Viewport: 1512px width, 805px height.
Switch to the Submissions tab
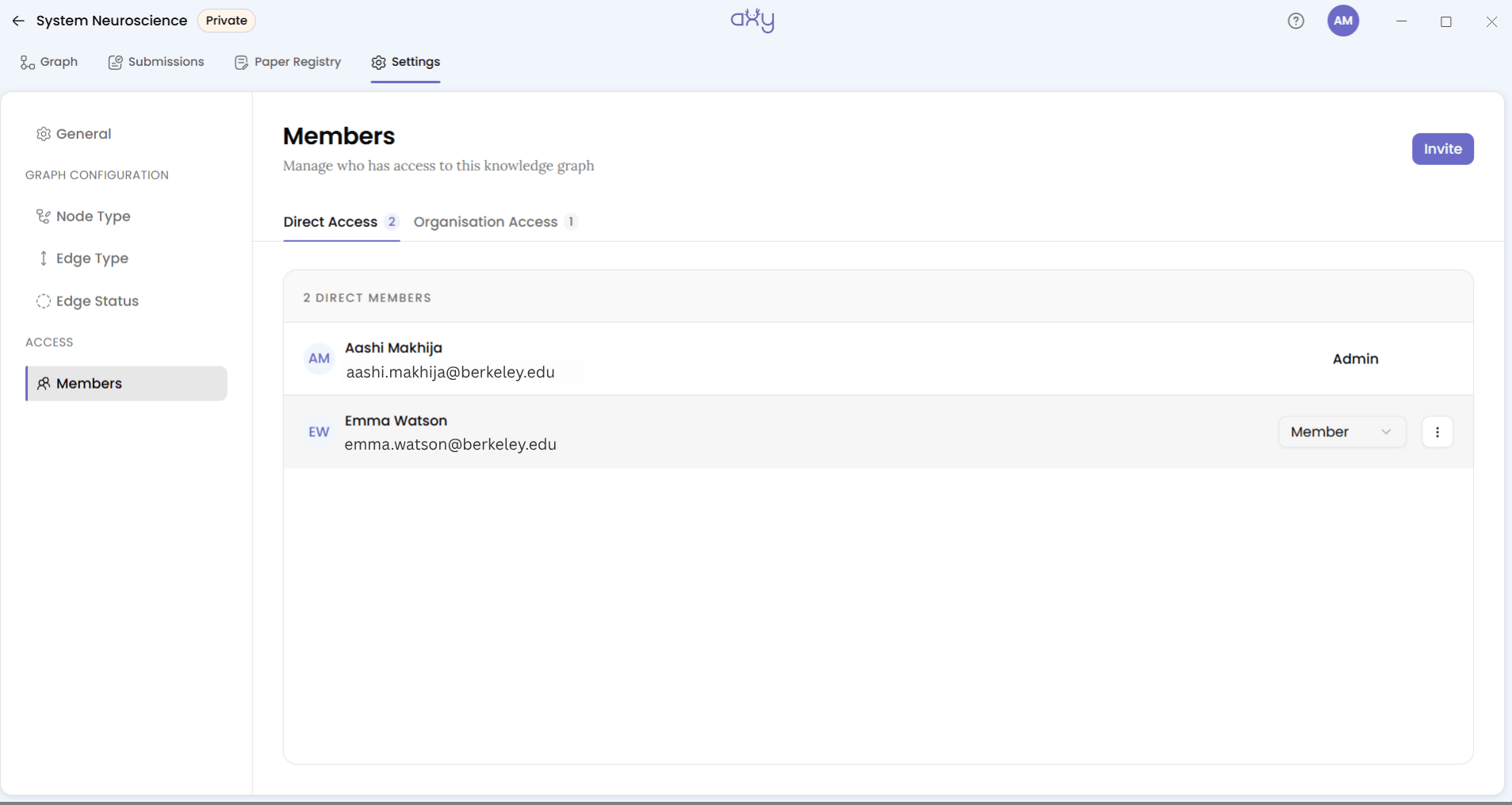pyautogui.click(x=156, y=62)
